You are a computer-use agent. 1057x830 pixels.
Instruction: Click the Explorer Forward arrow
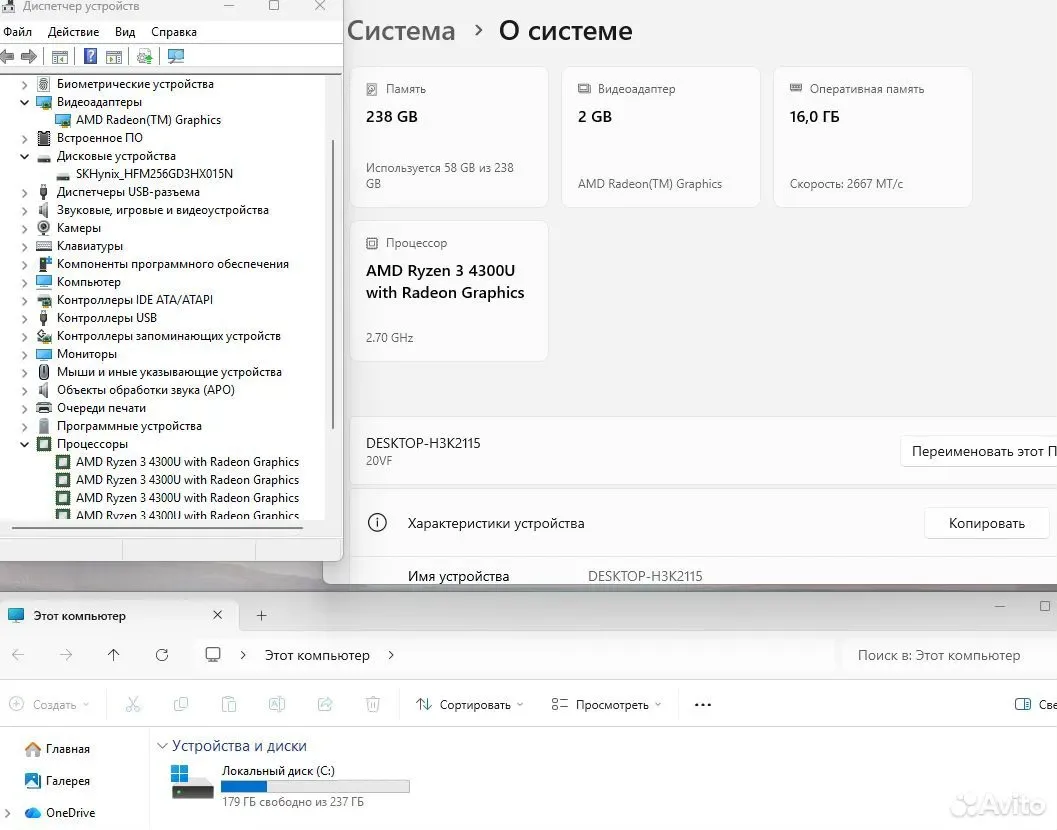coord(66,655)
